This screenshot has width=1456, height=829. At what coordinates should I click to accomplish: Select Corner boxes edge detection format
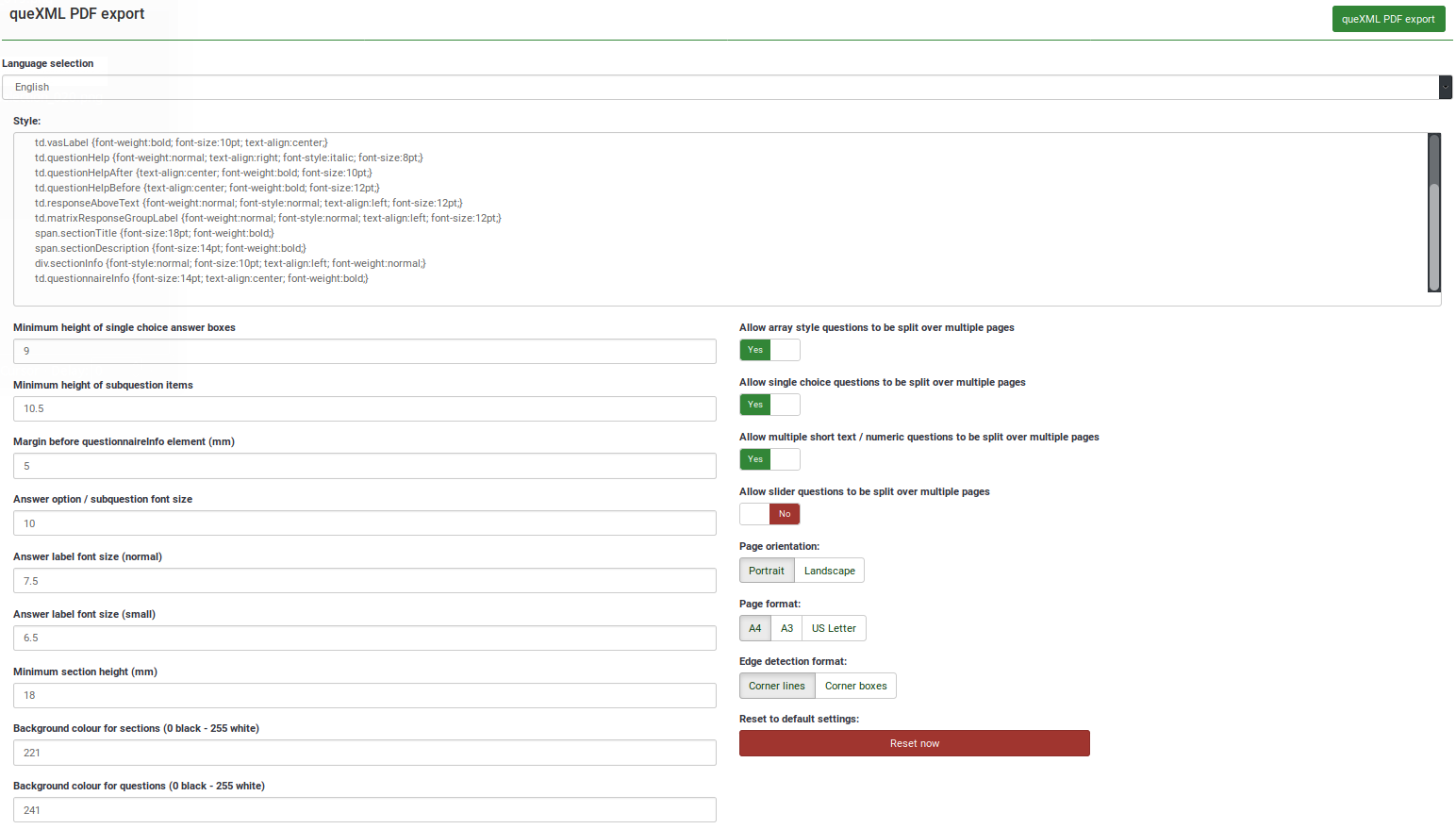click(x=855, y=686)
